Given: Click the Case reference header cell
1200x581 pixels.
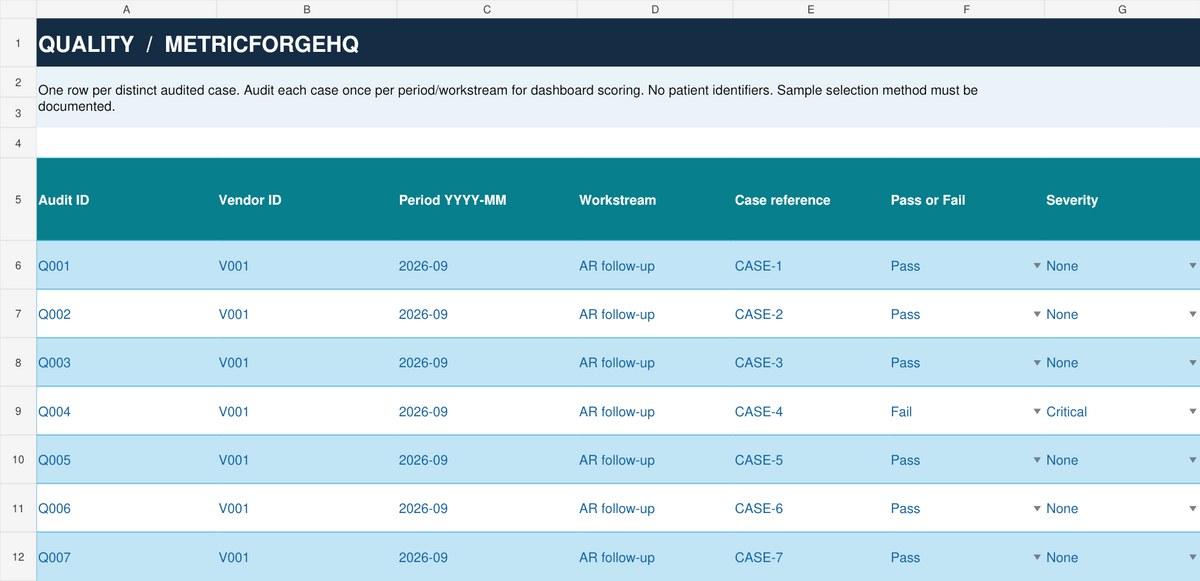Looking at the screenshot, I should (x=811, y=200).
